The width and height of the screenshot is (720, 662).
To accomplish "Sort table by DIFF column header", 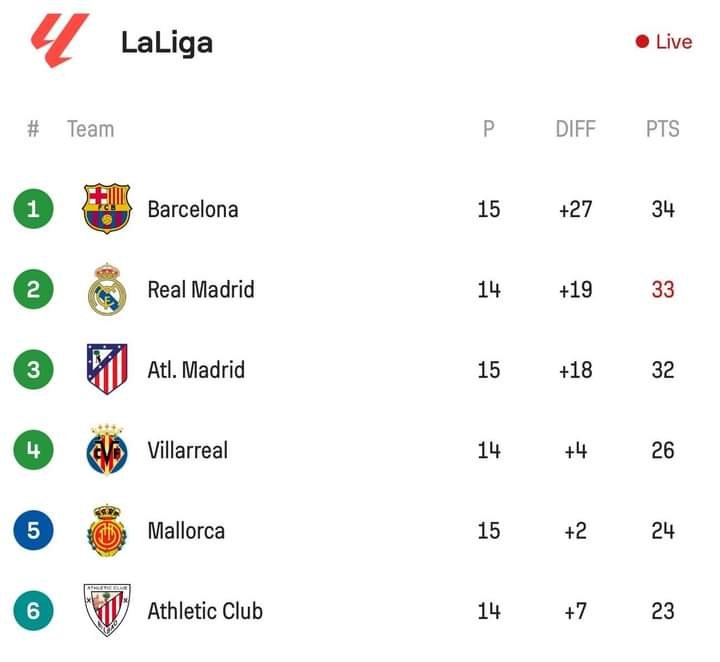I will [x=575, y=129].
